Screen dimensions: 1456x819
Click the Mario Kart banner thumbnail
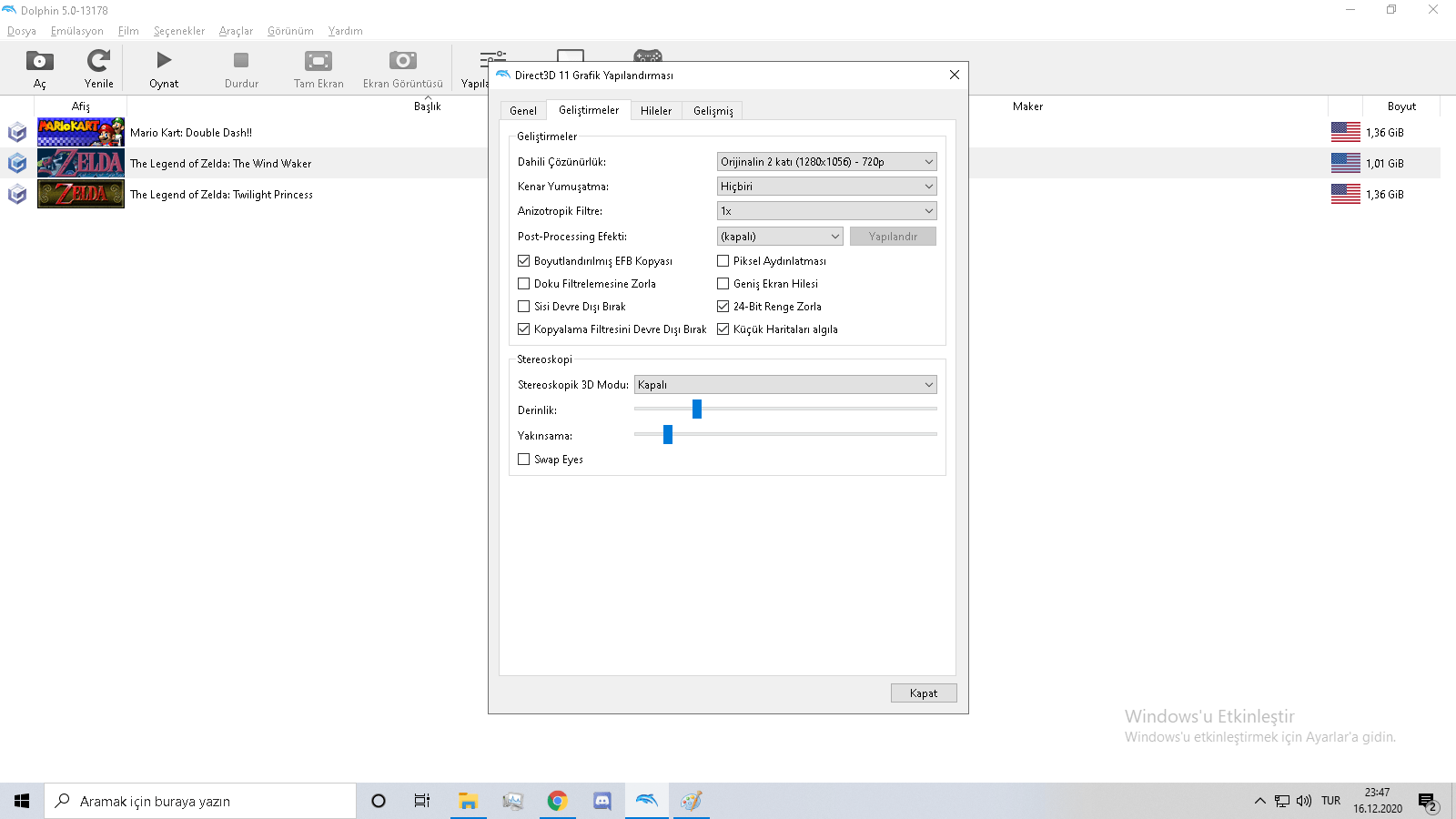click(81, 132)
